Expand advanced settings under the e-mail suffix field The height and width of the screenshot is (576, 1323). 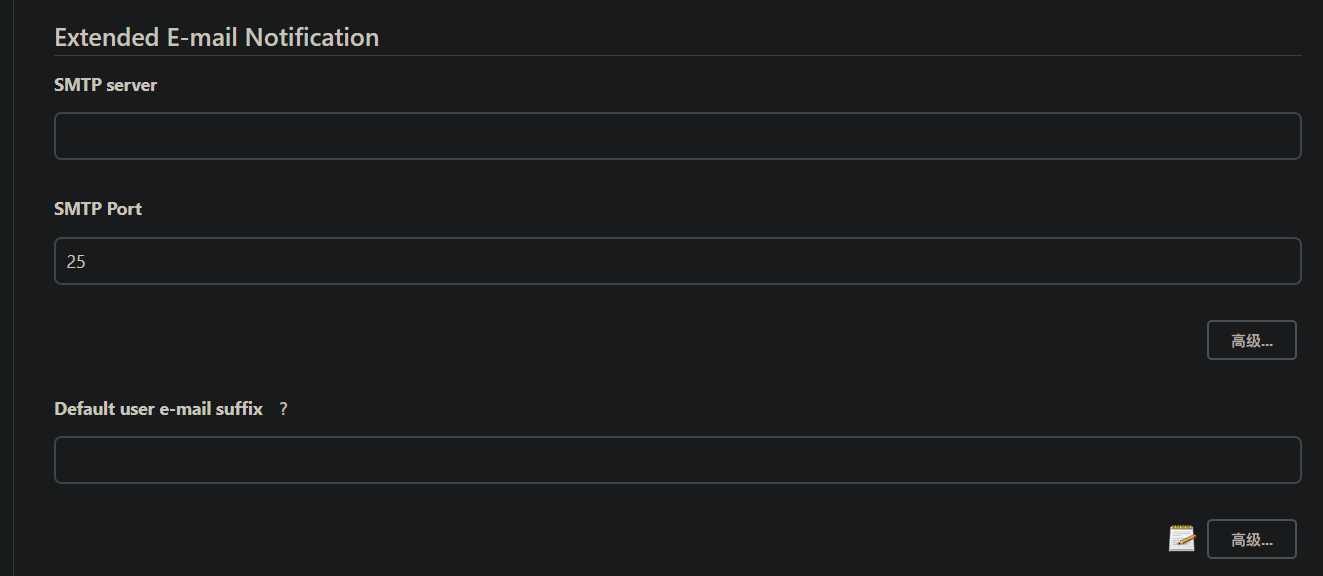pyautogui.click(x=1251, y=539)
